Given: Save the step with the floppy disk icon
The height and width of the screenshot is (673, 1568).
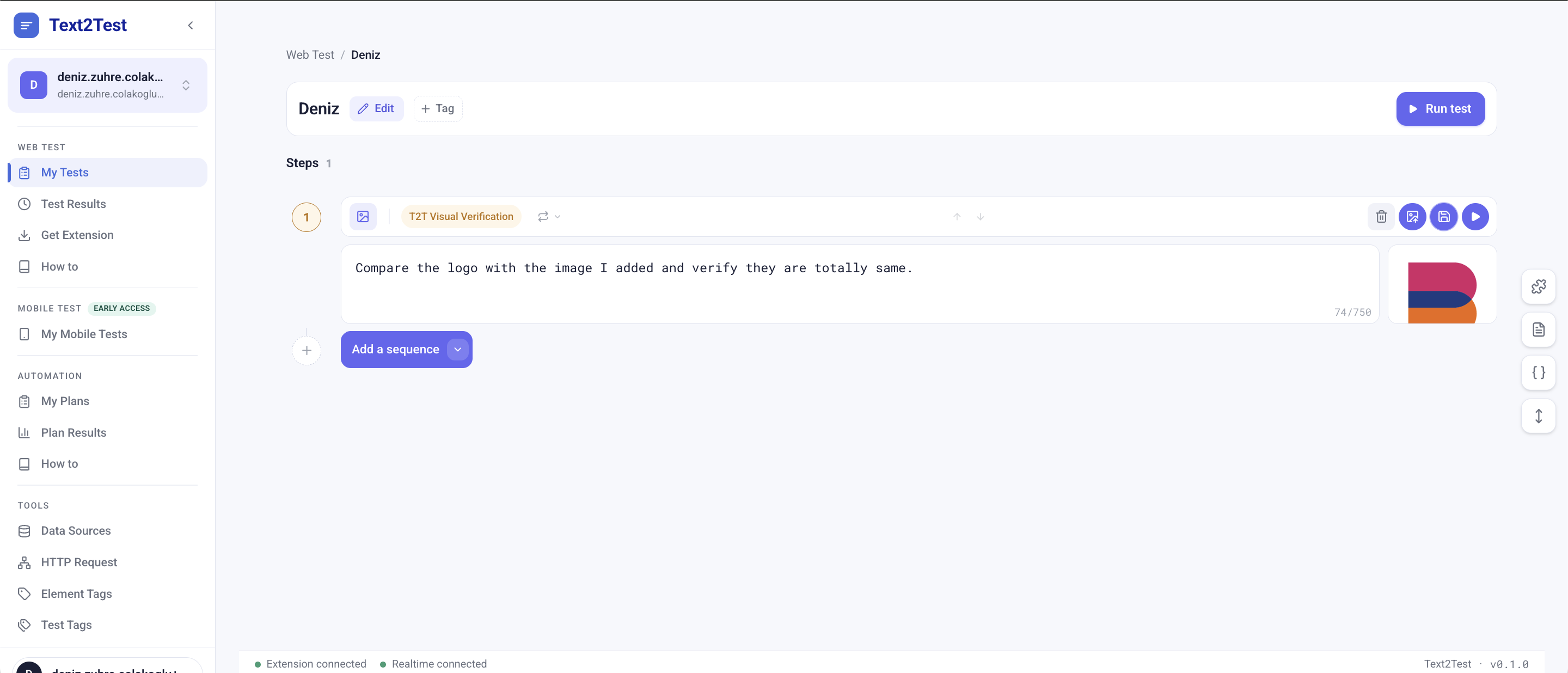Looking at the screenshot, I should point(1444,217).
